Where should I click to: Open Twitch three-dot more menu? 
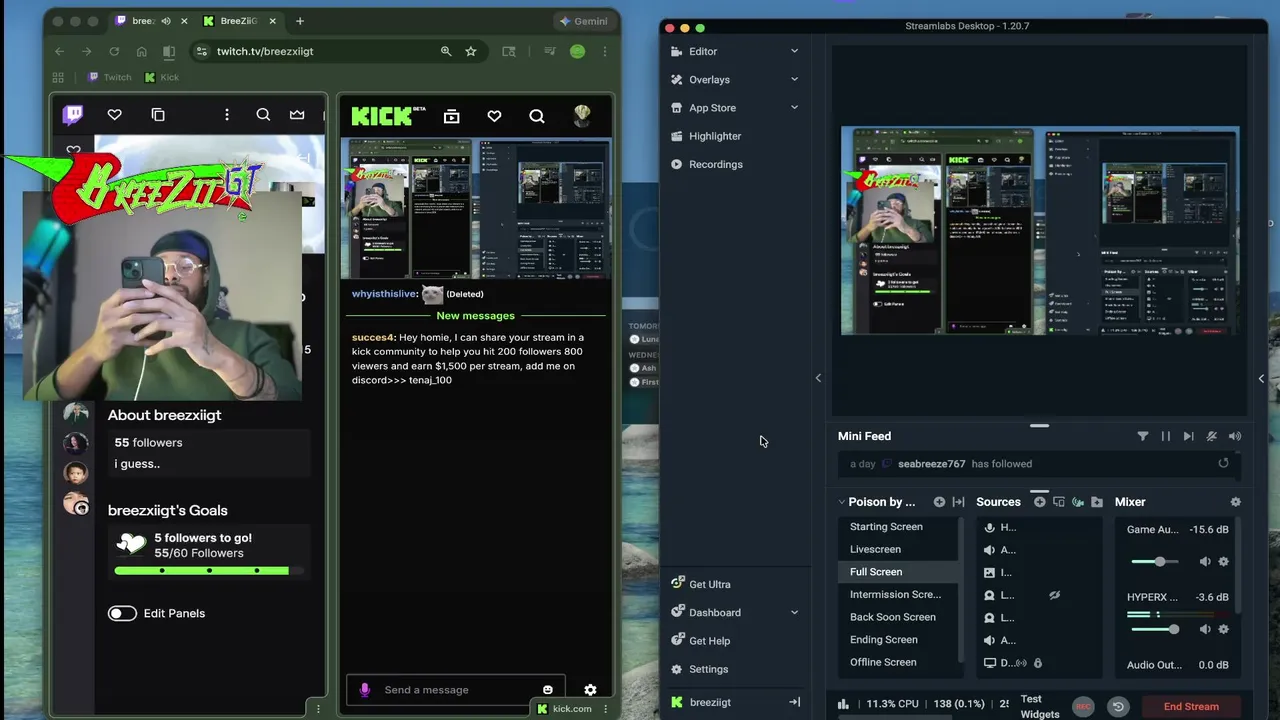point(227,115)
